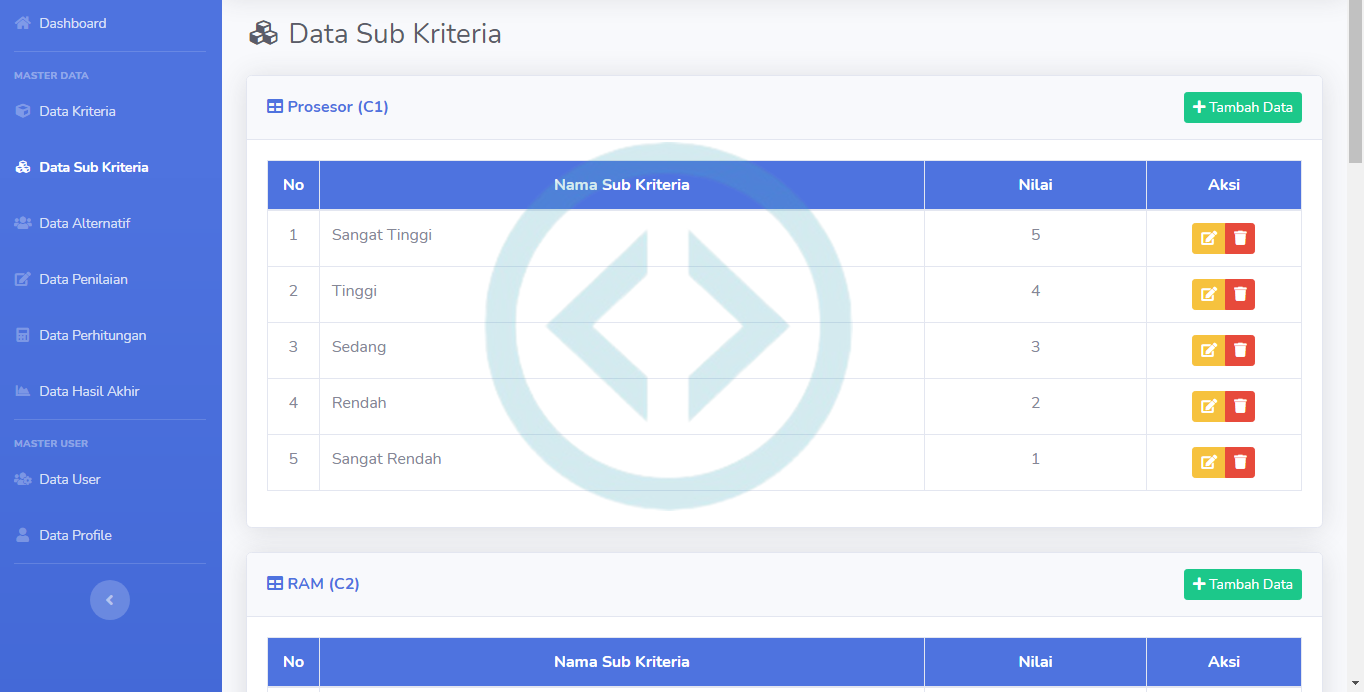Open edit for the Rendah row
The image size is (1364, 692).
pos(1208,406)
